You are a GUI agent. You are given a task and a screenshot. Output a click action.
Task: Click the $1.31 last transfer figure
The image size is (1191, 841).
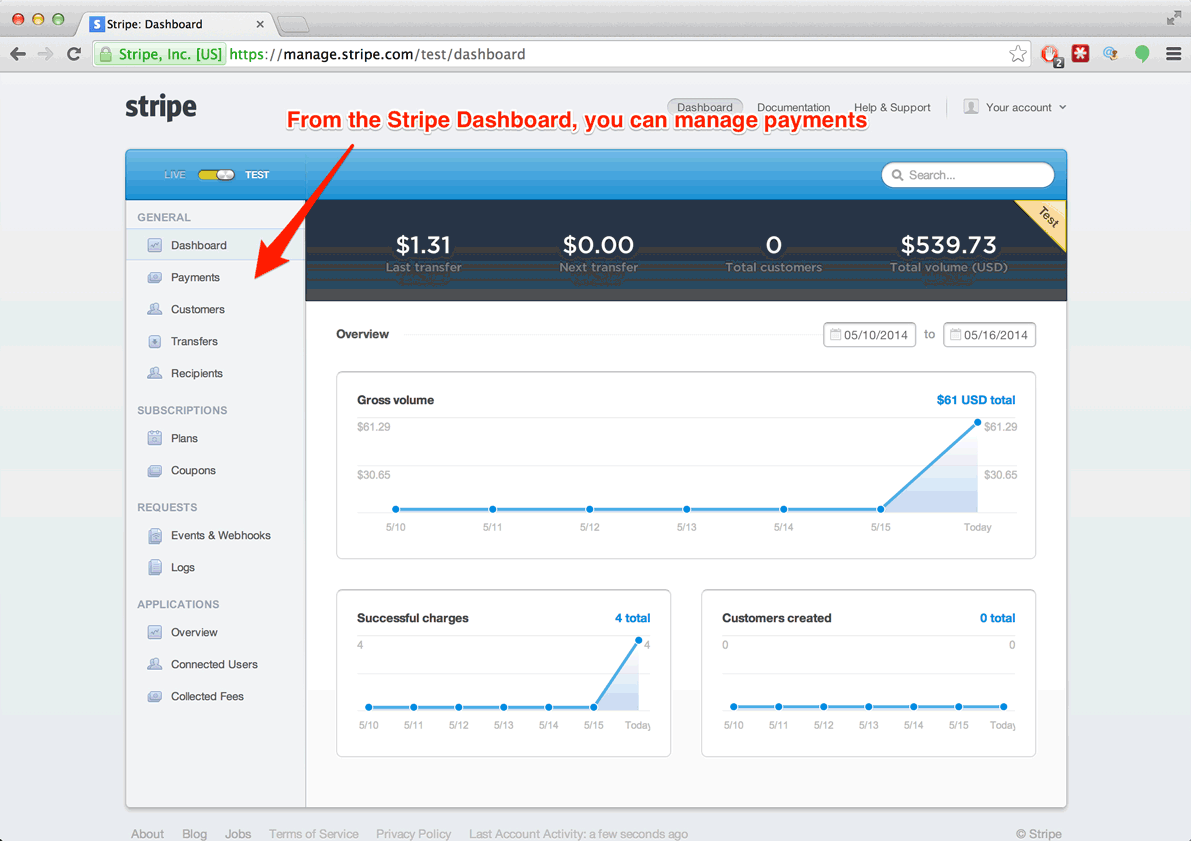[423, 245]
